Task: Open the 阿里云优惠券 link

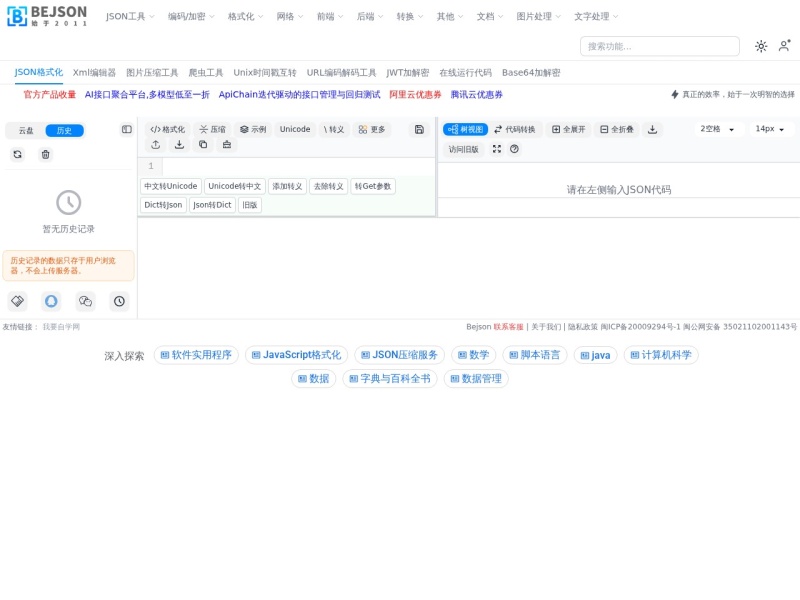Action: (415, 94)
